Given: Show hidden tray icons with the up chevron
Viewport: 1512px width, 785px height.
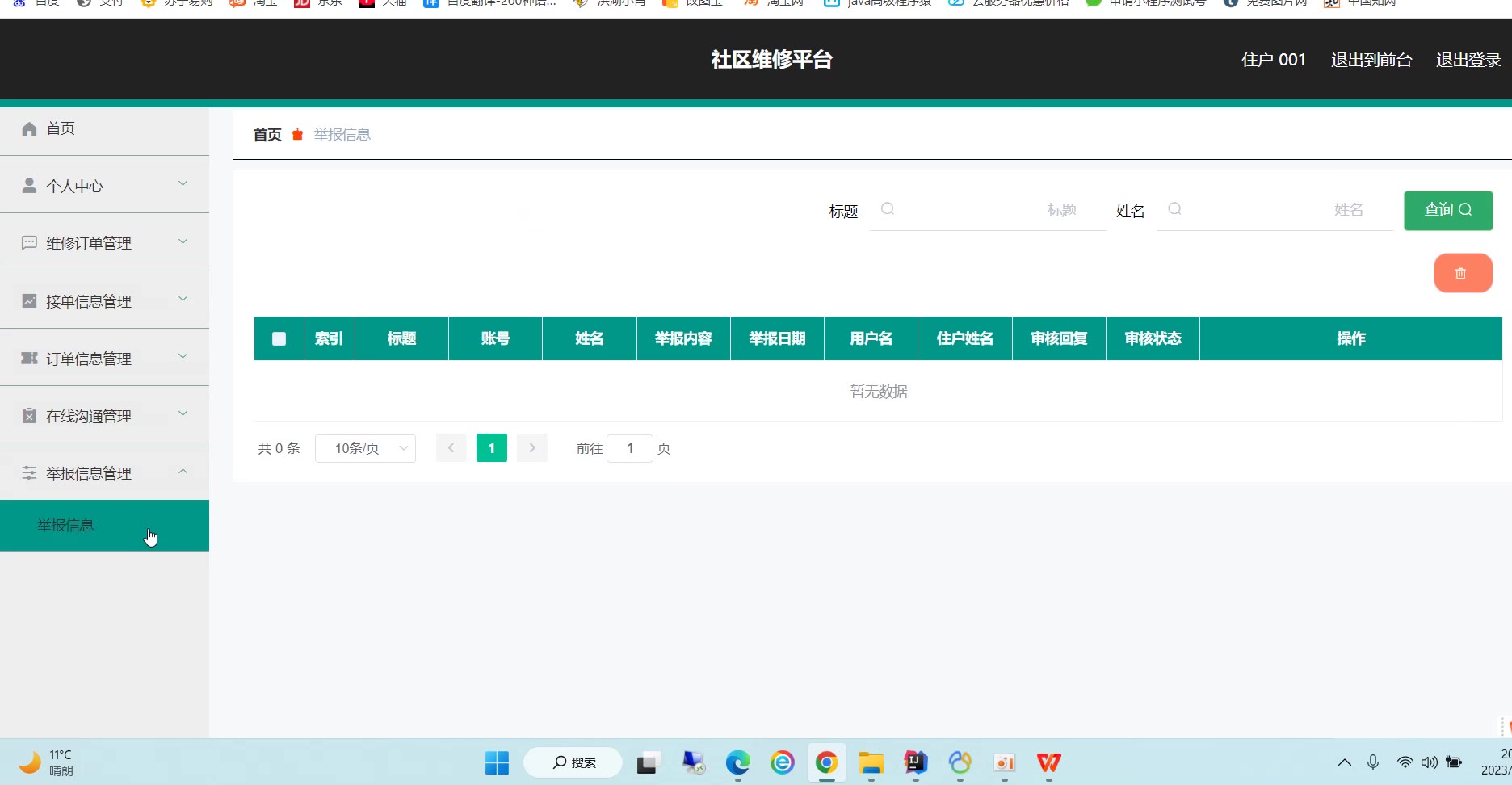Looking at the screenshot, I should [x=1345, y=762].
